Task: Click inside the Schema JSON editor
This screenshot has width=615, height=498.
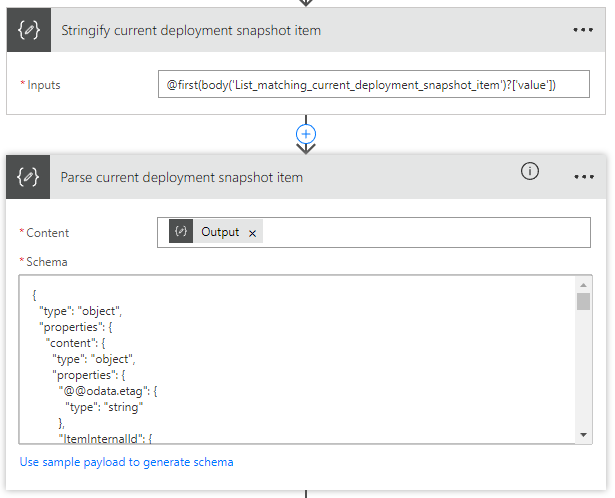Action: [300, 360]
